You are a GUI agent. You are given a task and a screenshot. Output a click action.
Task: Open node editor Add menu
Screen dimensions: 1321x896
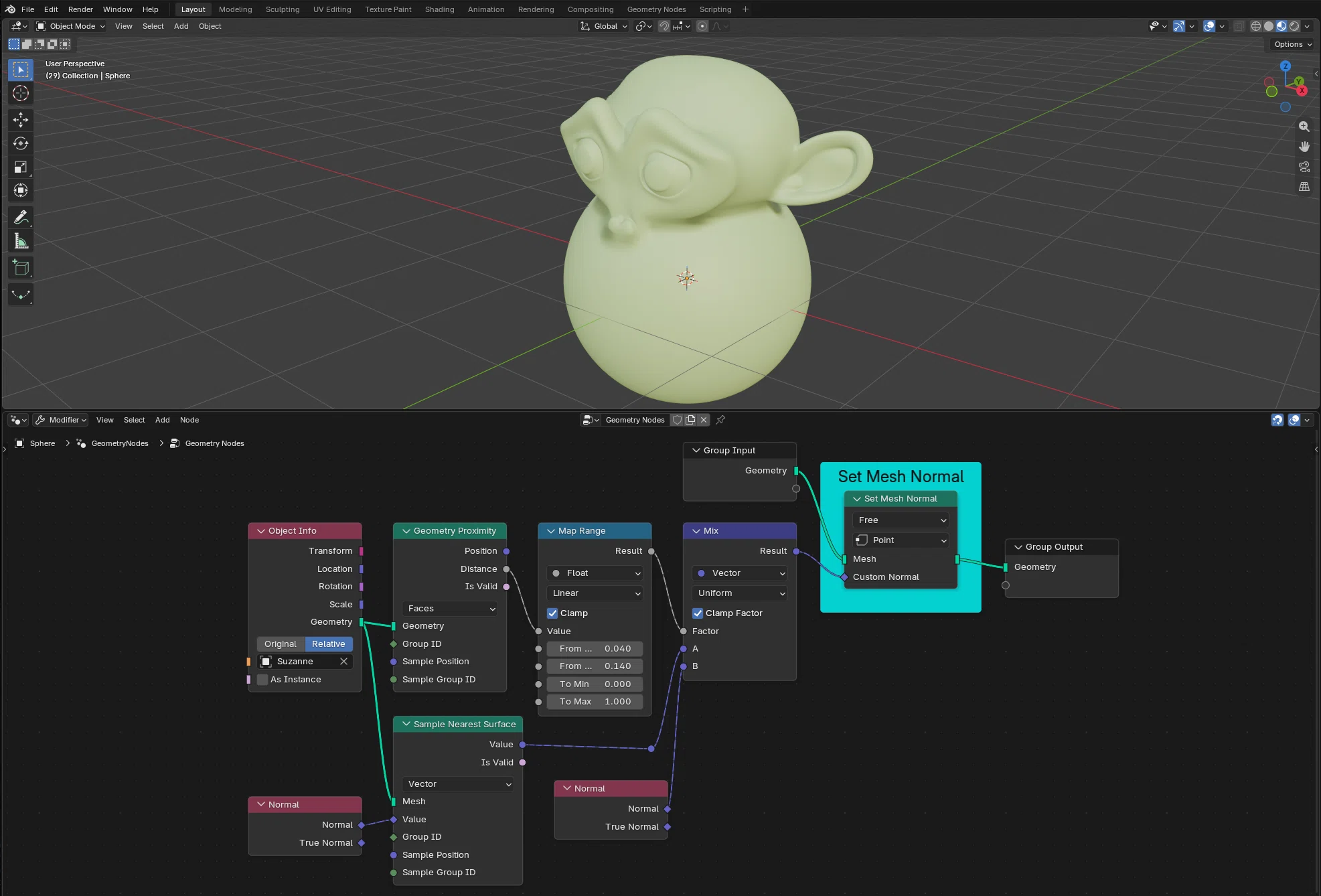click(x=162, y=420)
